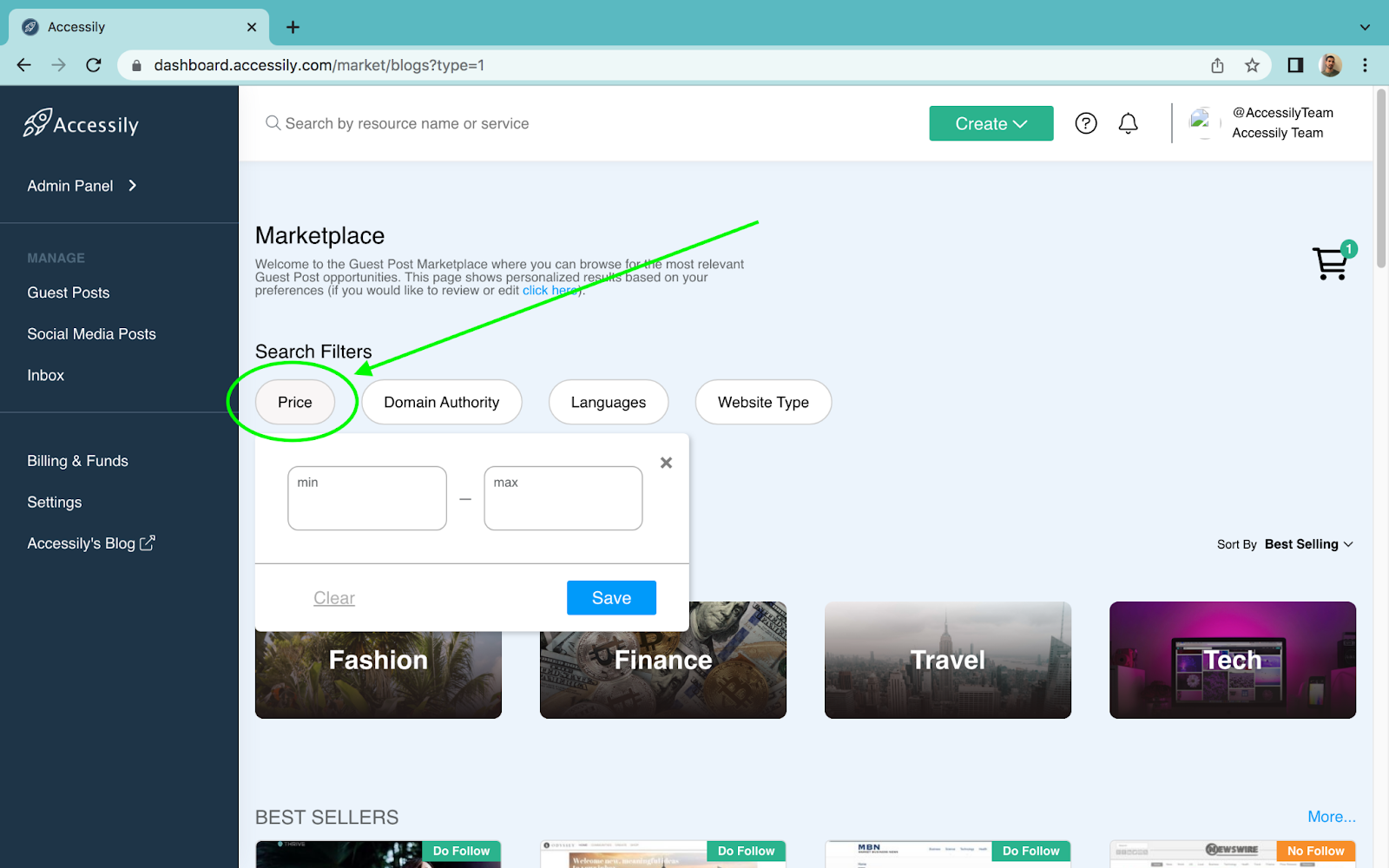
Task: Close the Accessily browser tab
Action: tap(252, 27)
